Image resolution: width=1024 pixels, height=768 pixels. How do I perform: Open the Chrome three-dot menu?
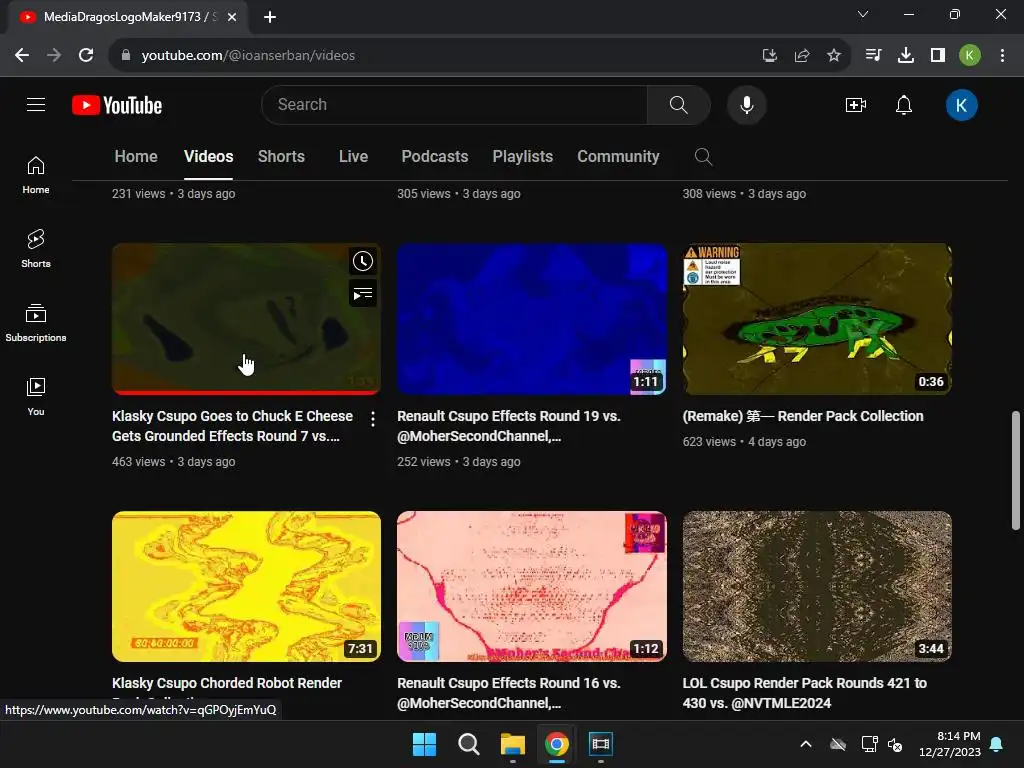(x=1002, y=56)
